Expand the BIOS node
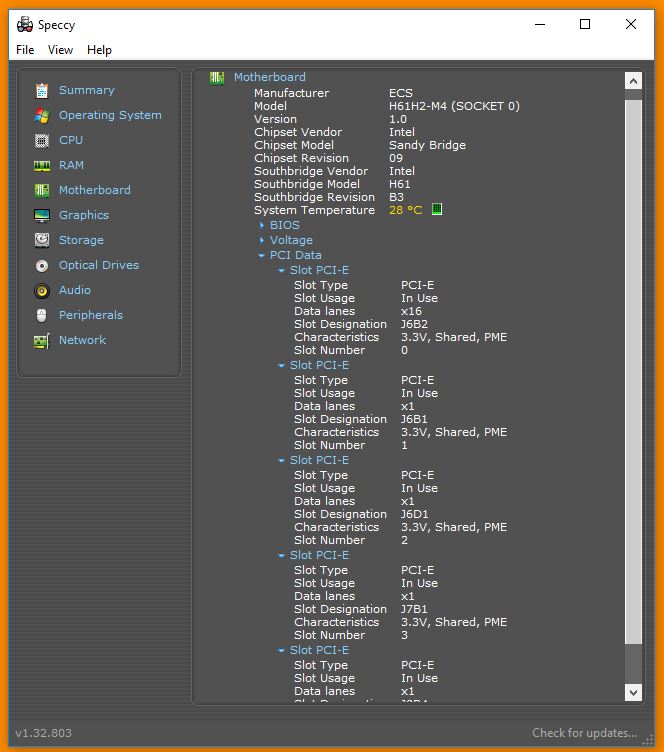664x752 pixels. click(262, 225)
